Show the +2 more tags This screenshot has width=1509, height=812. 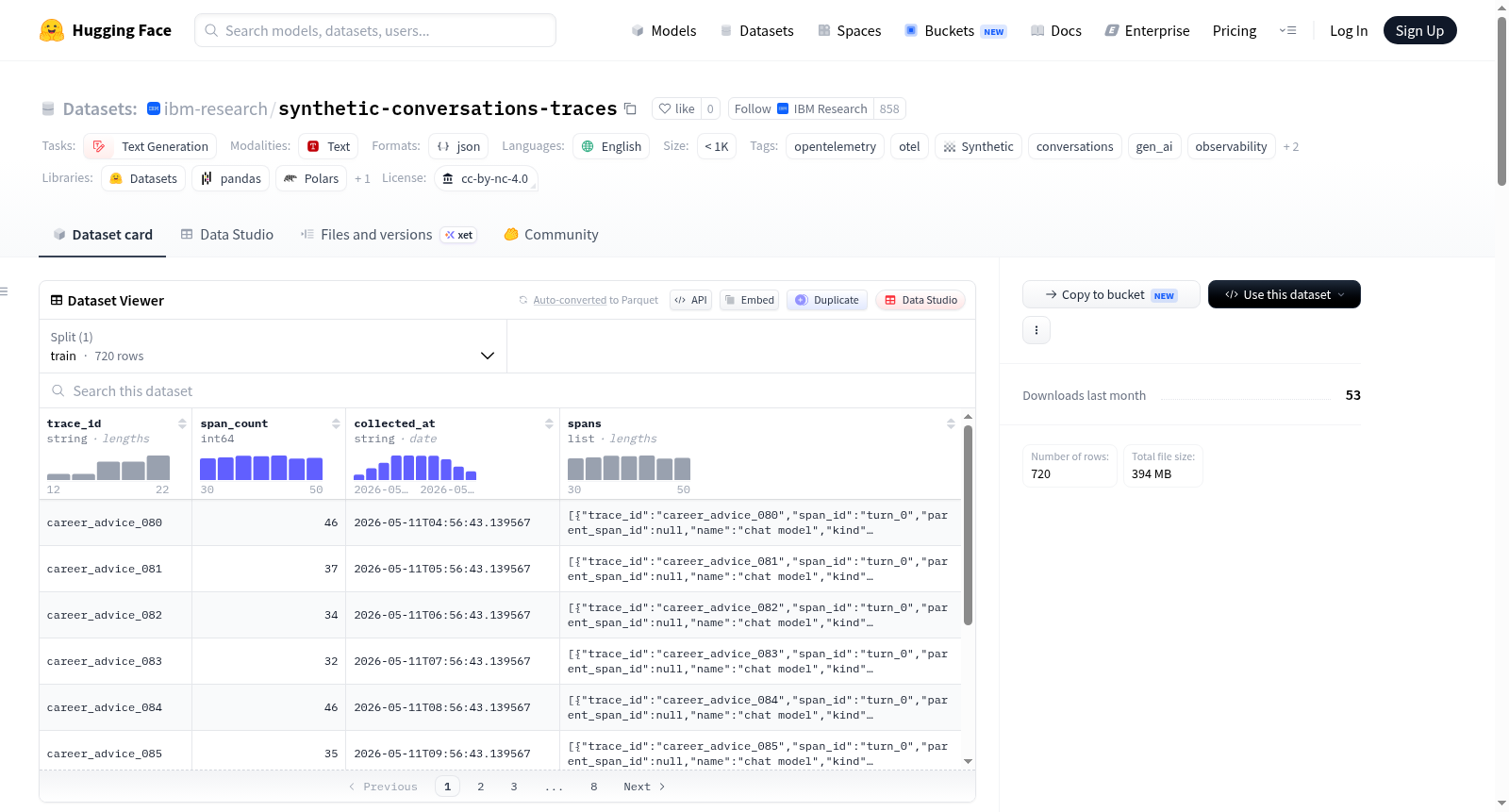click(1290, 147)
